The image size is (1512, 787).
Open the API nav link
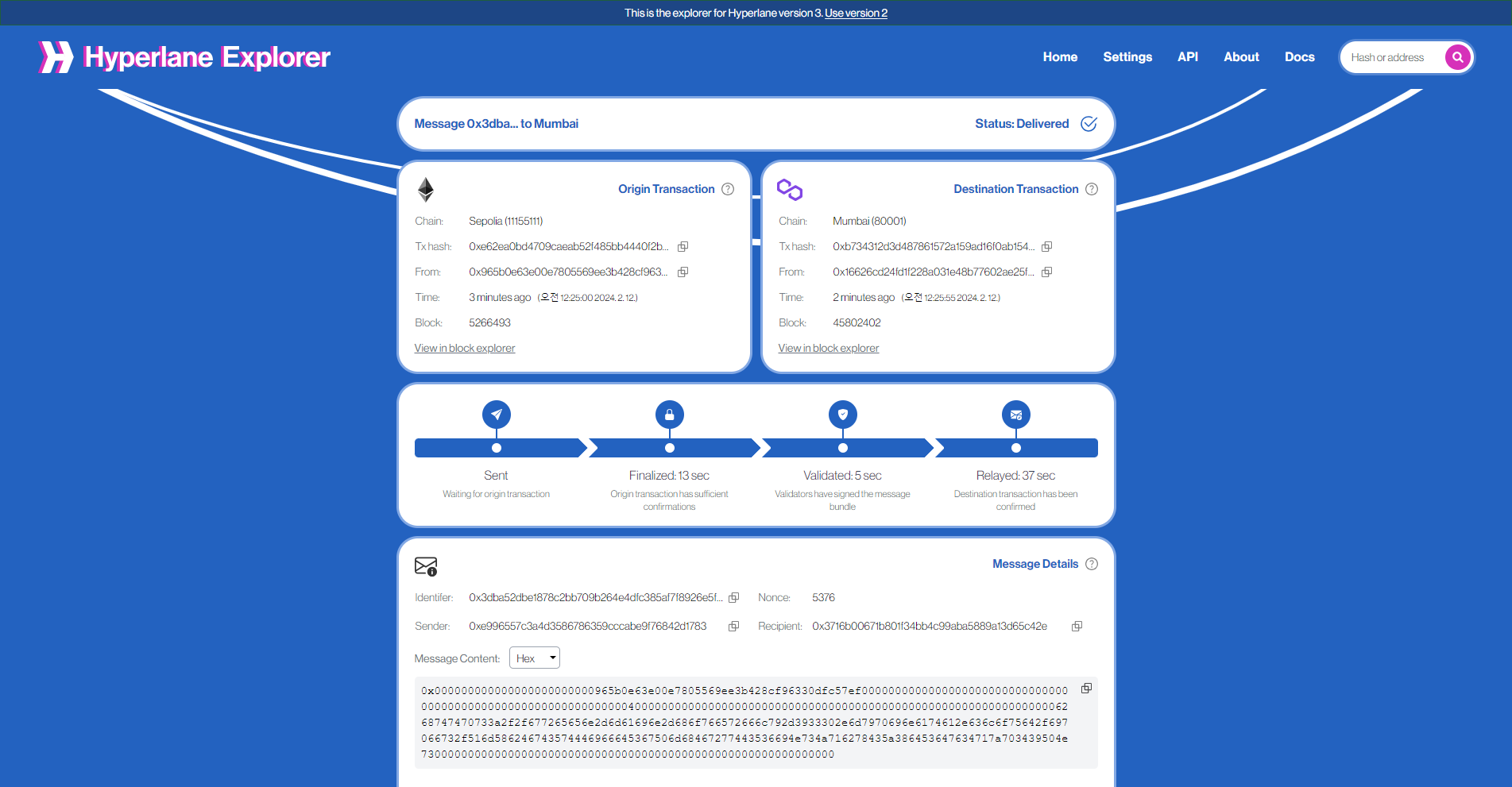click(1188, 57)
